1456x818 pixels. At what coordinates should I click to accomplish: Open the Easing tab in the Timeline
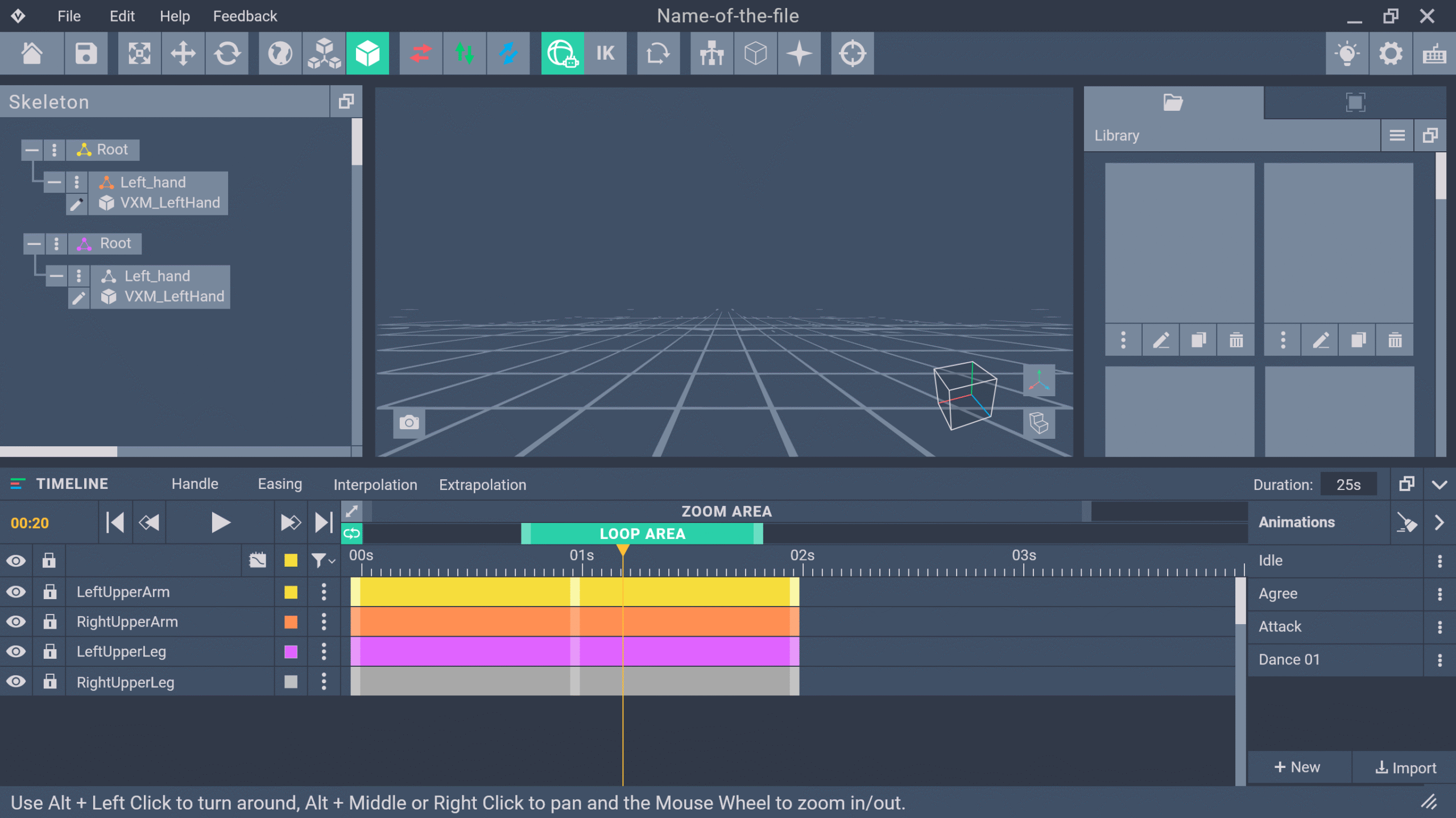tap(280, 484)
